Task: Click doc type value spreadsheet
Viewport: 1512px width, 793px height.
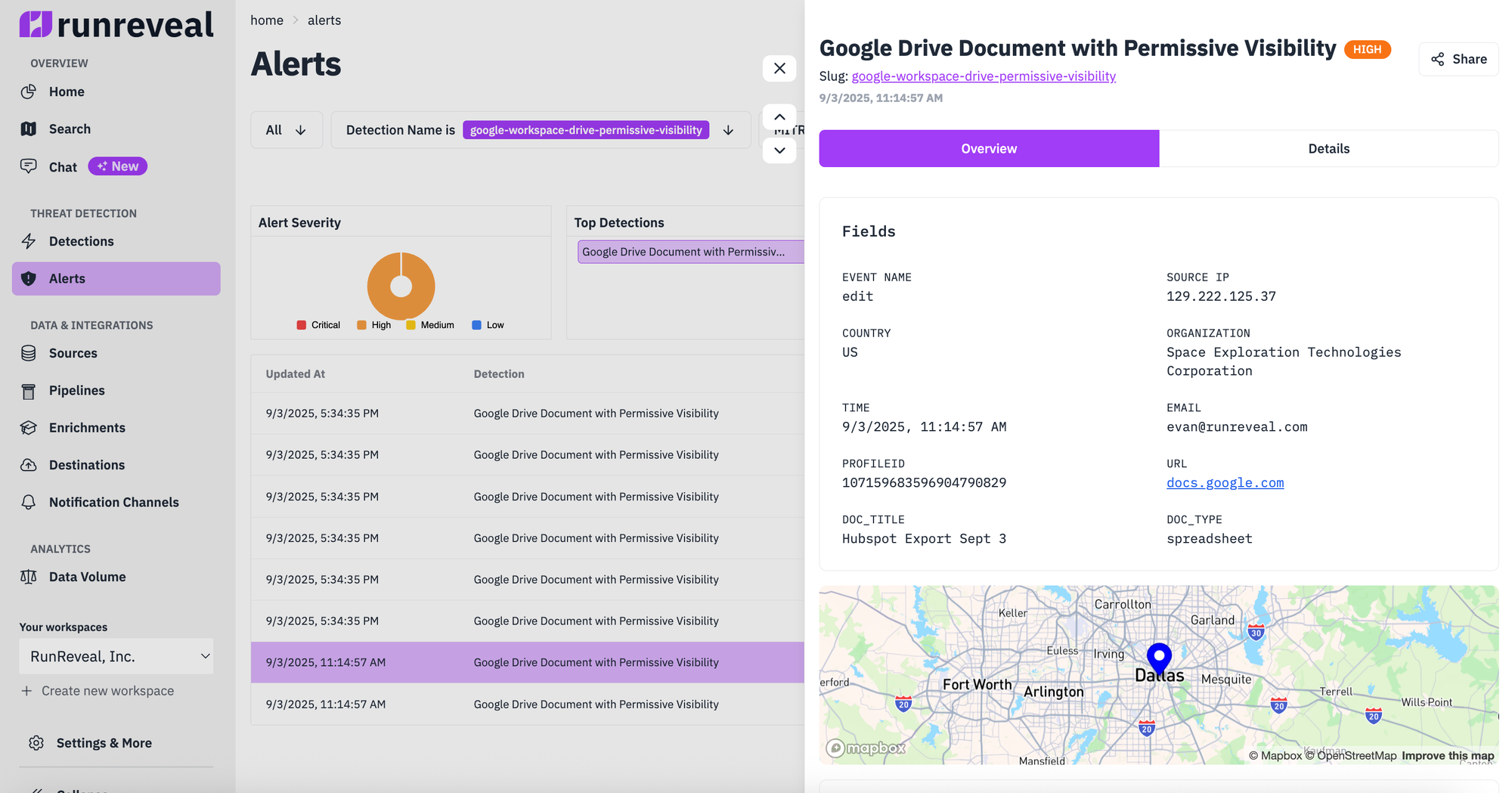Action: [1209, 538]
